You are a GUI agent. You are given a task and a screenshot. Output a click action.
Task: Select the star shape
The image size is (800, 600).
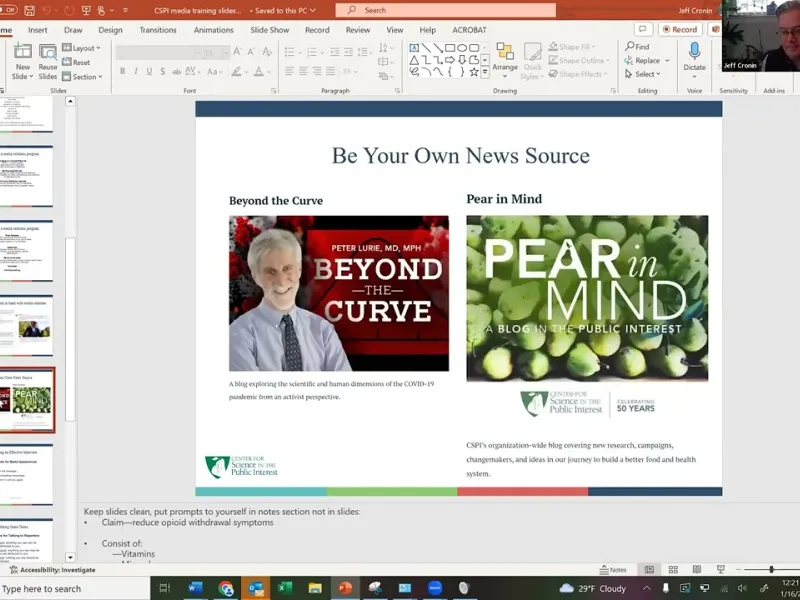[474, 72]
